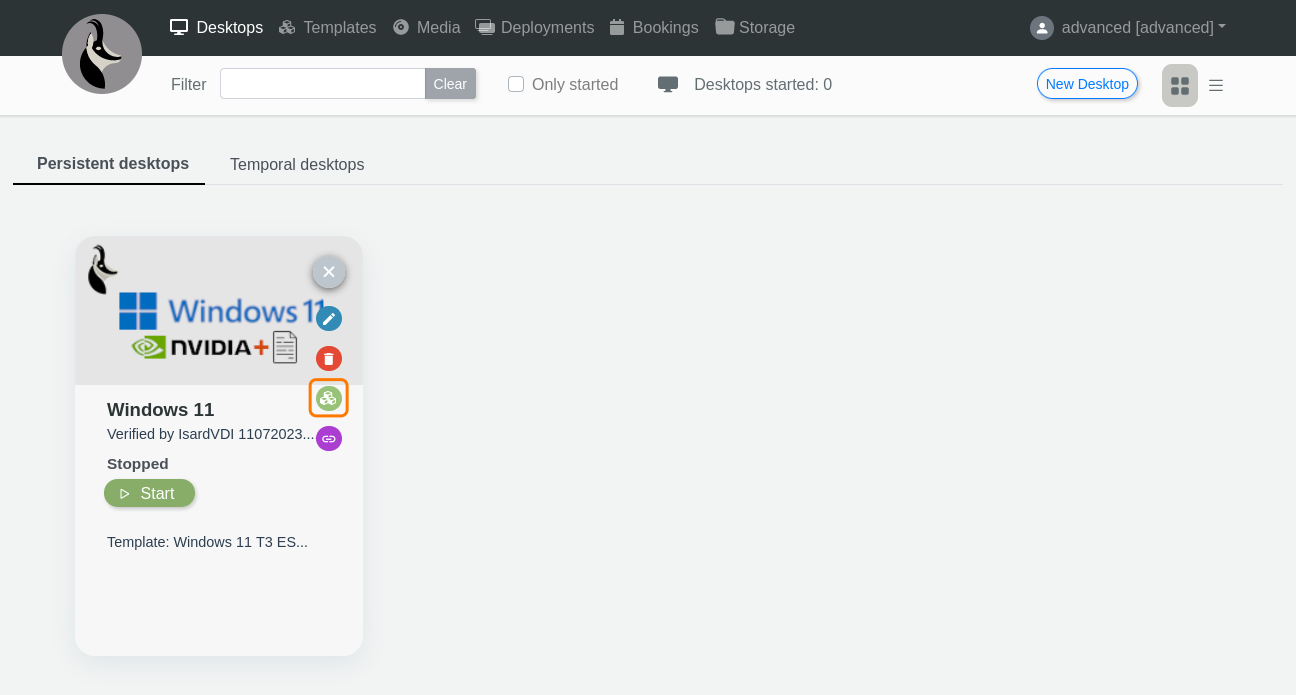This screenshot has width=1296, height=695.
Task: Switch to list view icon
Action: tap(1216, 86)
